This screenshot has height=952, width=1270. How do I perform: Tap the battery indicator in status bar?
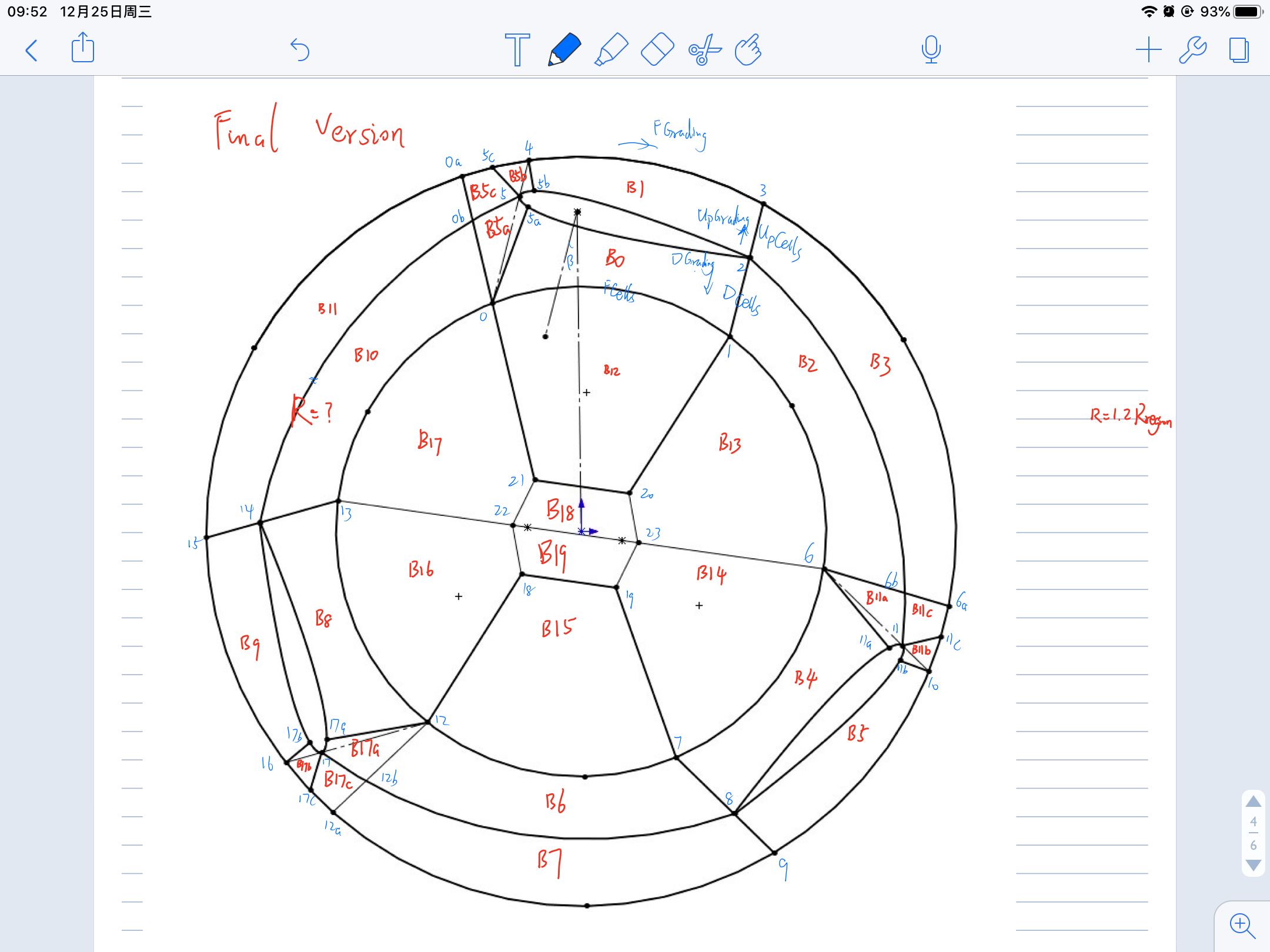[1248, 12]
